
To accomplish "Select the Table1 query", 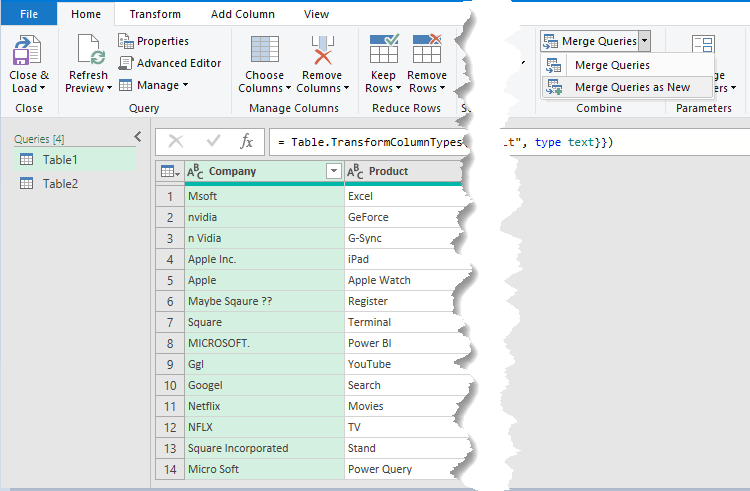I will pos(76,160).
